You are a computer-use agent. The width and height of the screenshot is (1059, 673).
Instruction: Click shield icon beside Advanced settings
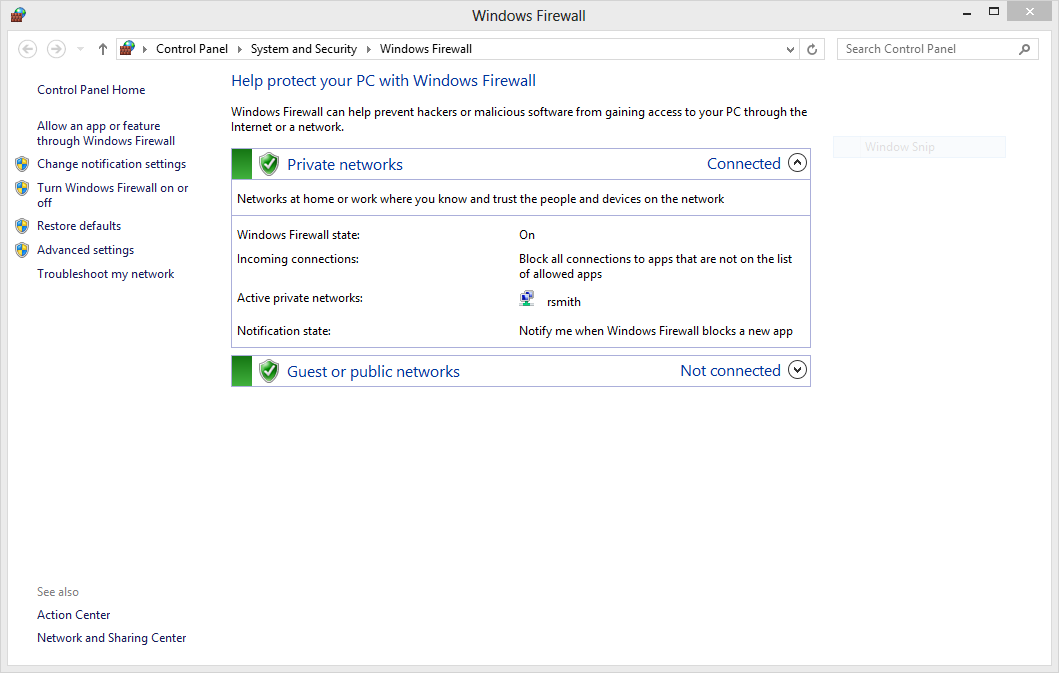click(x=22, y=250)
